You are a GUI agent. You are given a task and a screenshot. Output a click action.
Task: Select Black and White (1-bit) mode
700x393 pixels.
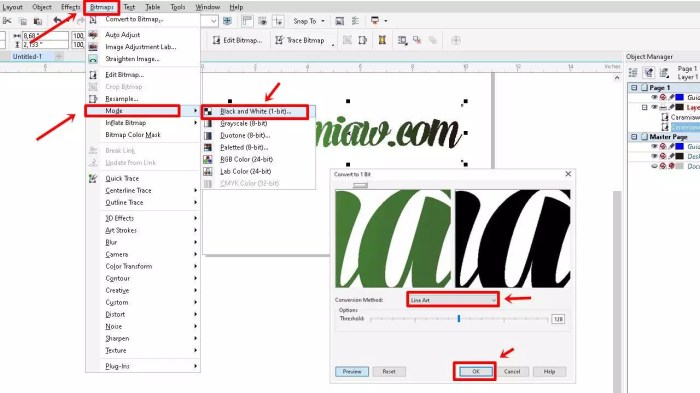pyautogui.click(x=255, y=111)
